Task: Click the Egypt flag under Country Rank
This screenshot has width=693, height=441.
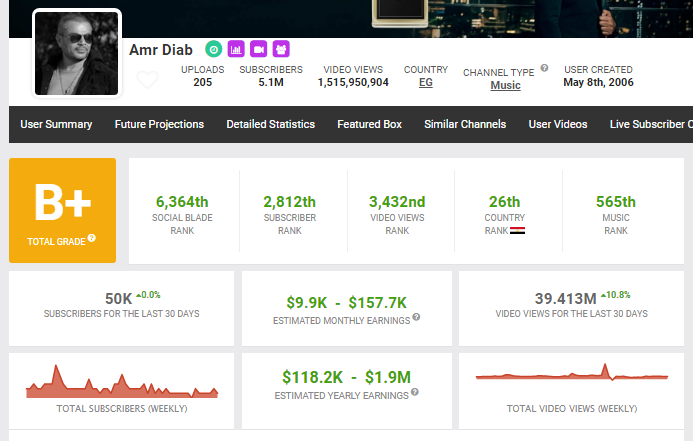Action: coord(518,231)
